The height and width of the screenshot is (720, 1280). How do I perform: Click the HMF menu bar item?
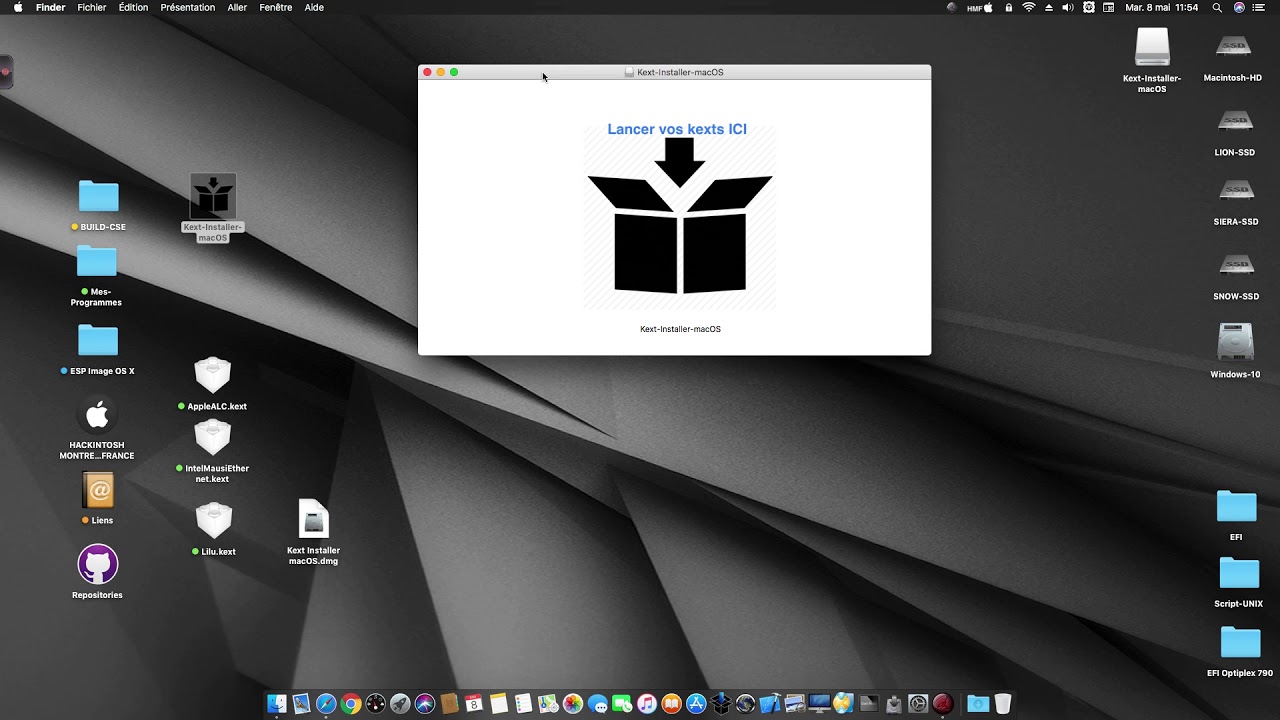coord(979,7)
